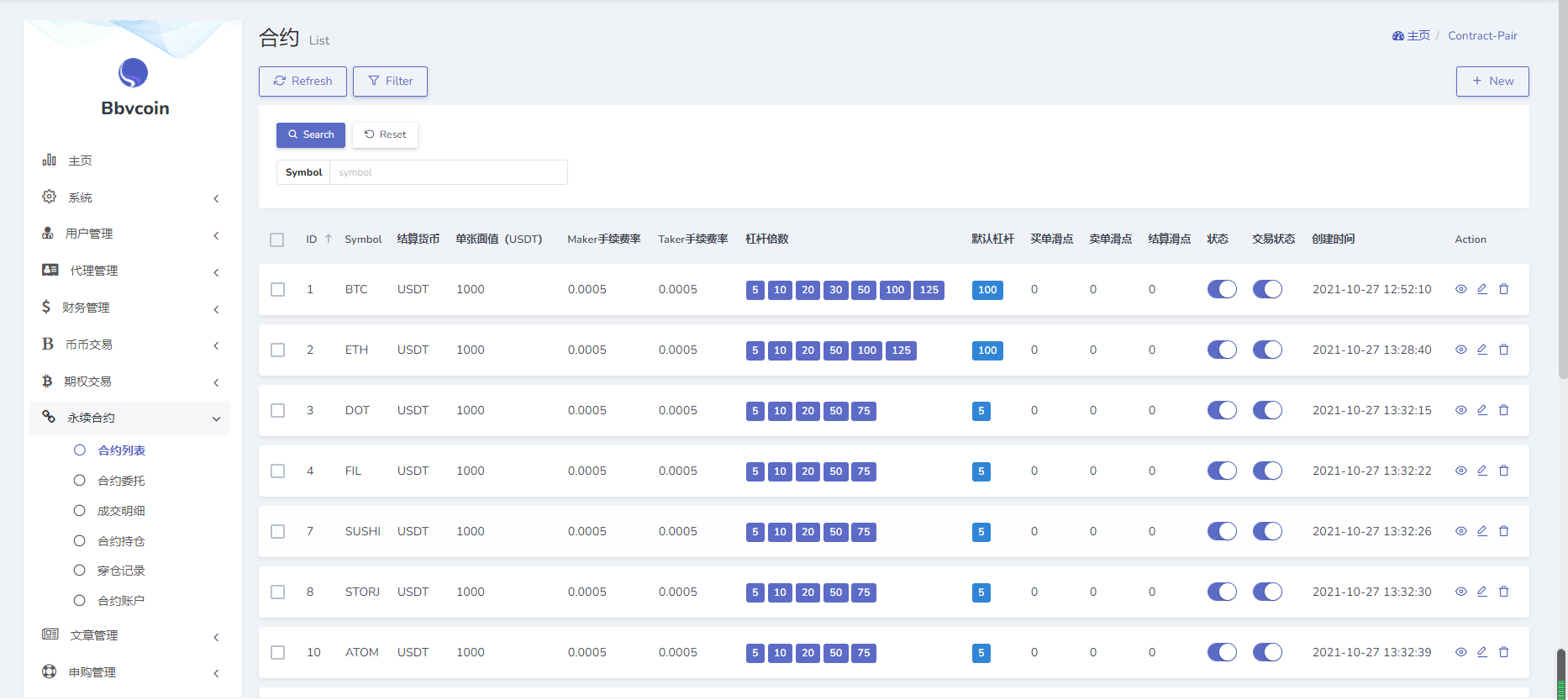Image resolution: width=1568 pixels, height=700 pixels.
Task: Check the FIL row checkbox
Action: pos(278,471)
